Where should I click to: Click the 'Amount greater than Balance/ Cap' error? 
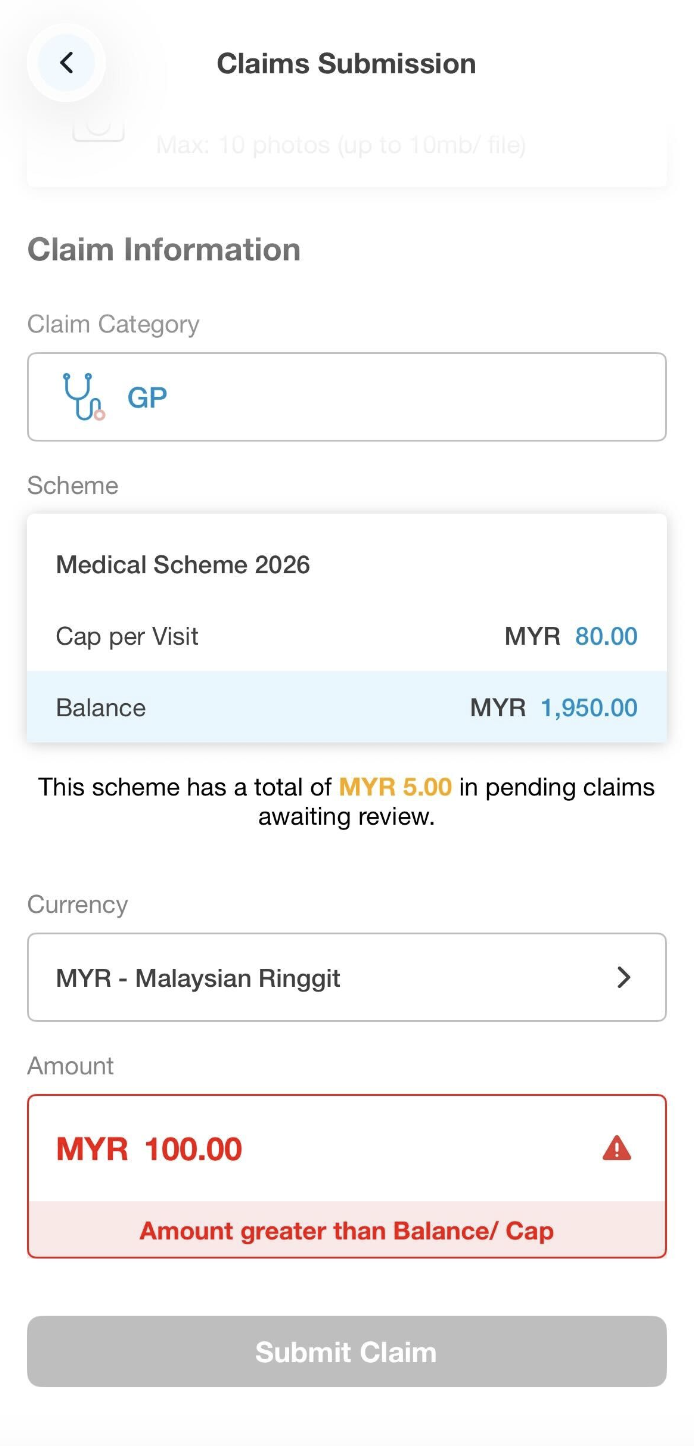click(346, 1230)
